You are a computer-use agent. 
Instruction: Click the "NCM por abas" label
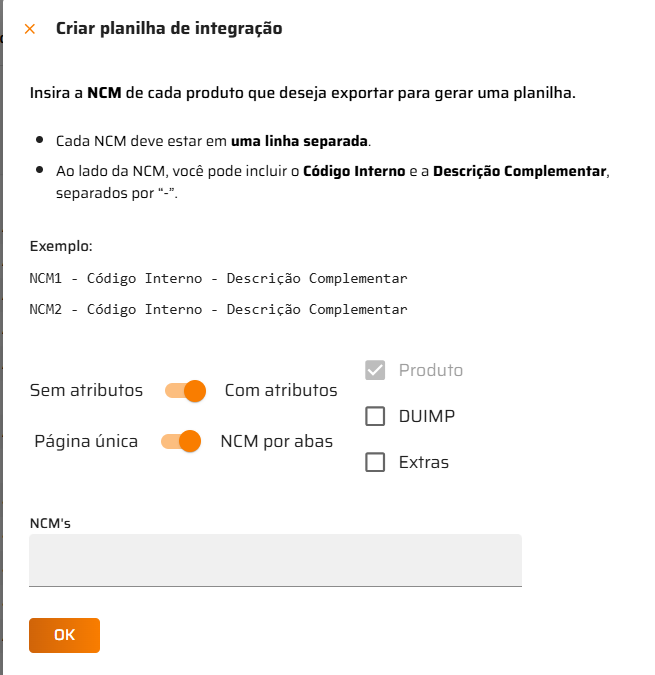tap(277, 441)
